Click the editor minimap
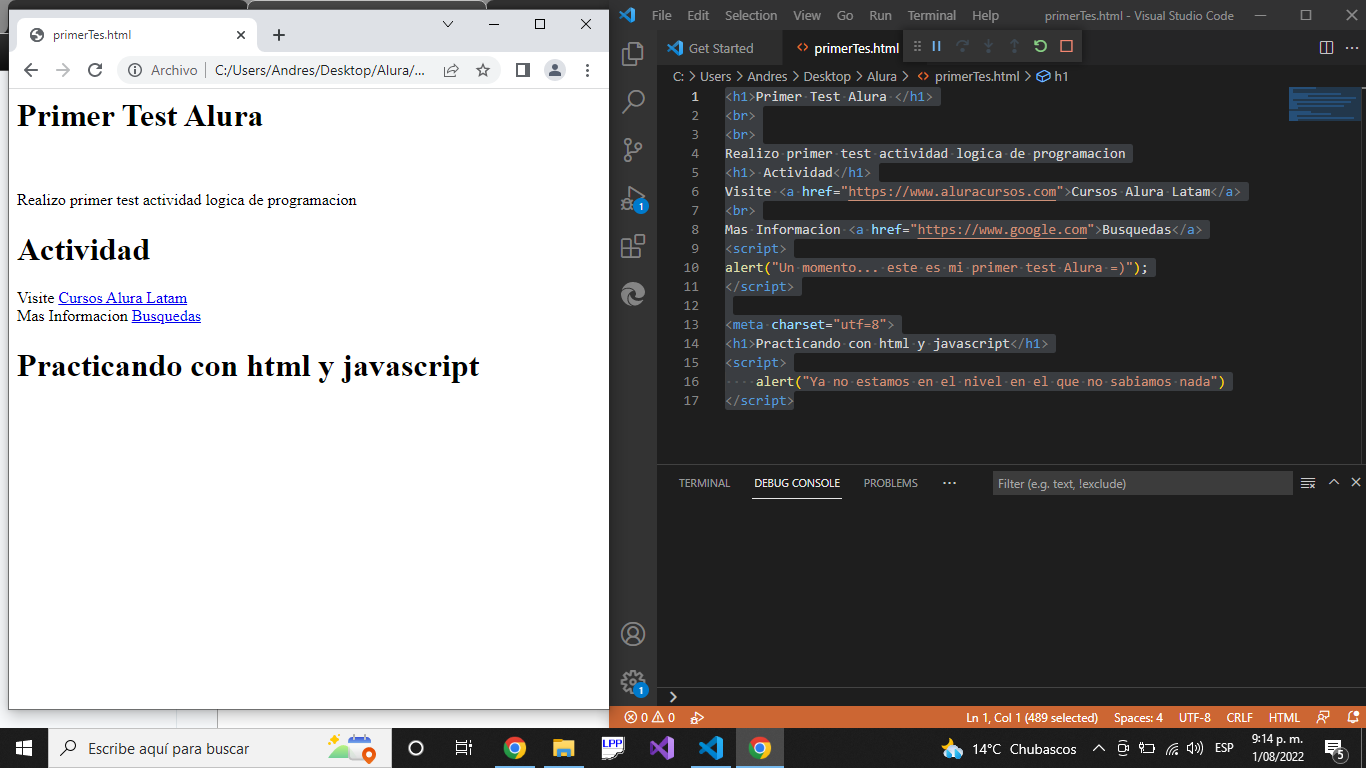The height and width of the screenshot is (768, 1366). coord(1324,104)
